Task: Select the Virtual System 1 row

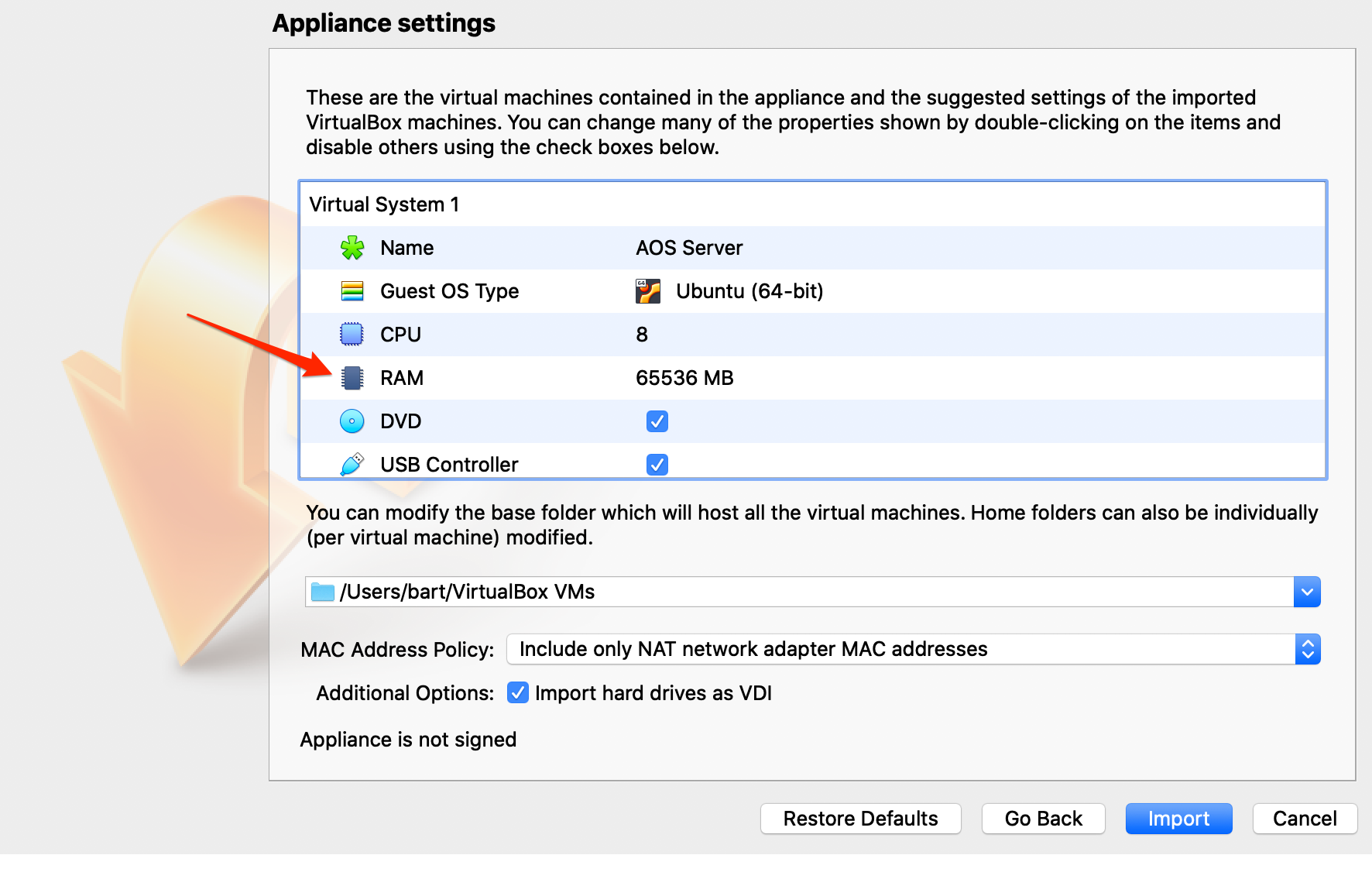Action: click(384, 204)
